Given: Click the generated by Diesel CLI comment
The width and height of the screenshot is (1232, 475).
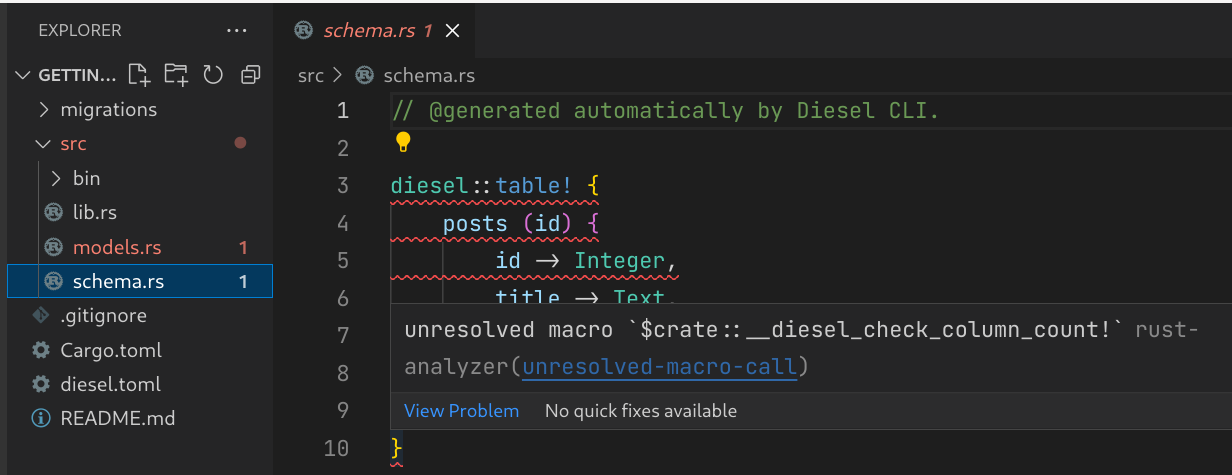Looking at the screenshot, I should 665,110.
